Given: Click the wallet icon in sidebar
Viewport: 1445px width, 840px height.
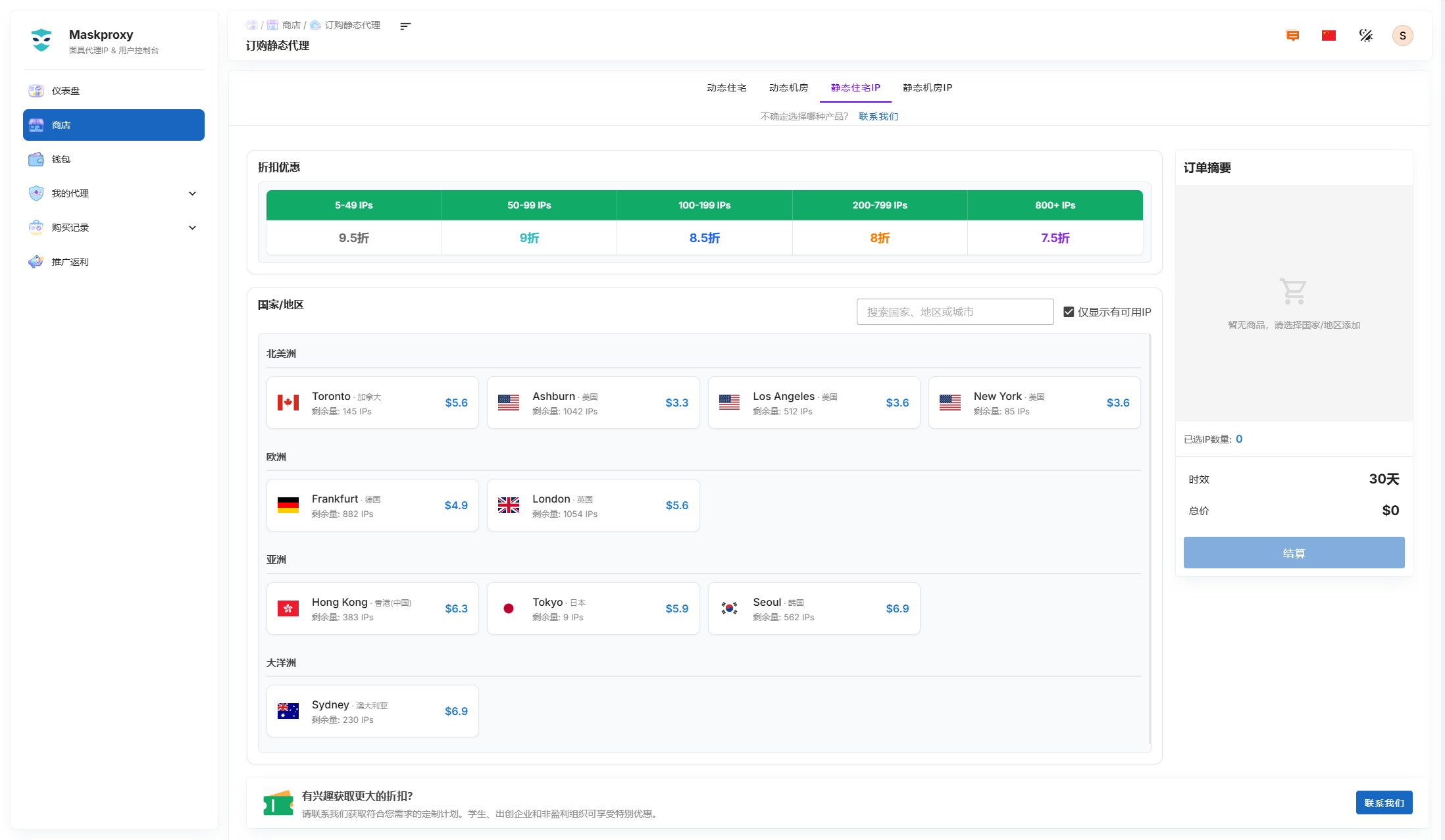Looking at the screenshot, I should (x=36, y=159).
